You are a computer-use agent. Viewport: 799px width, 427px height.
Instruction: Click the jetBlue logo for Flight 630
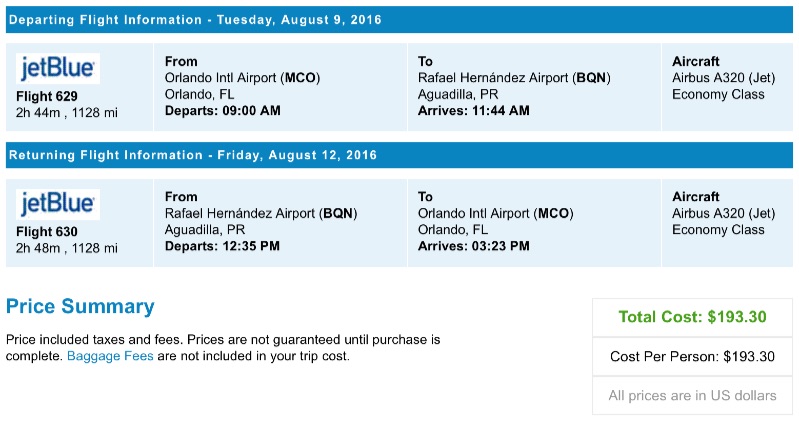[x=58, y=204]
